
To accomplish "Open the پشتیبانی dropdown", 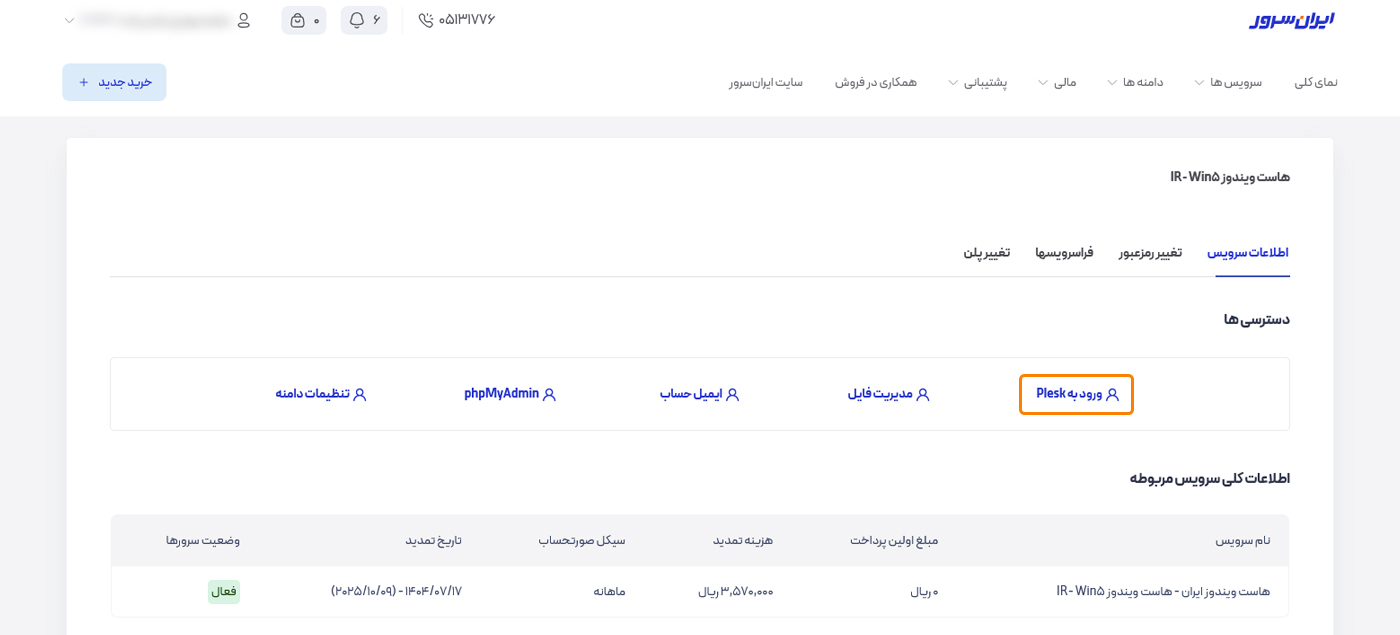I will coord(985,82).
